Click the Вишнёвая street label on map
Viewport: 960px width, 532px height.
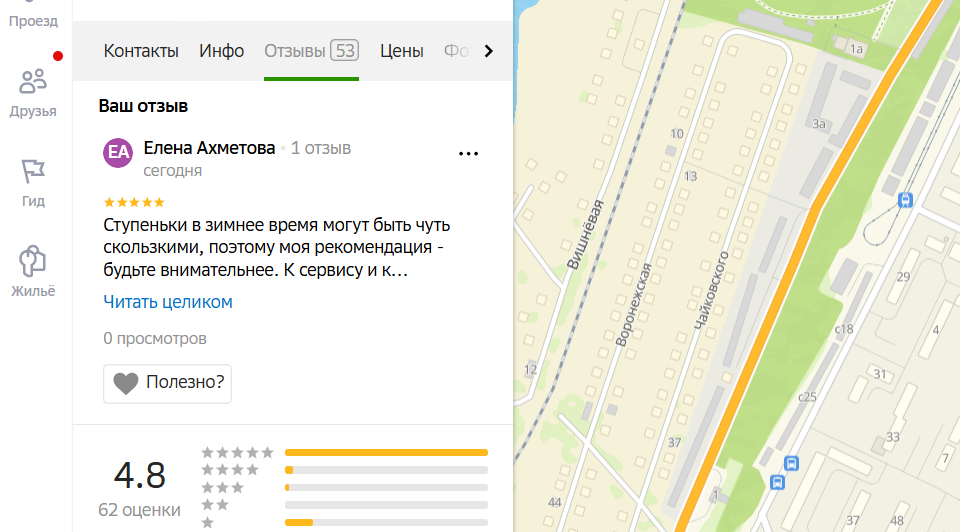tap(585, 235)
